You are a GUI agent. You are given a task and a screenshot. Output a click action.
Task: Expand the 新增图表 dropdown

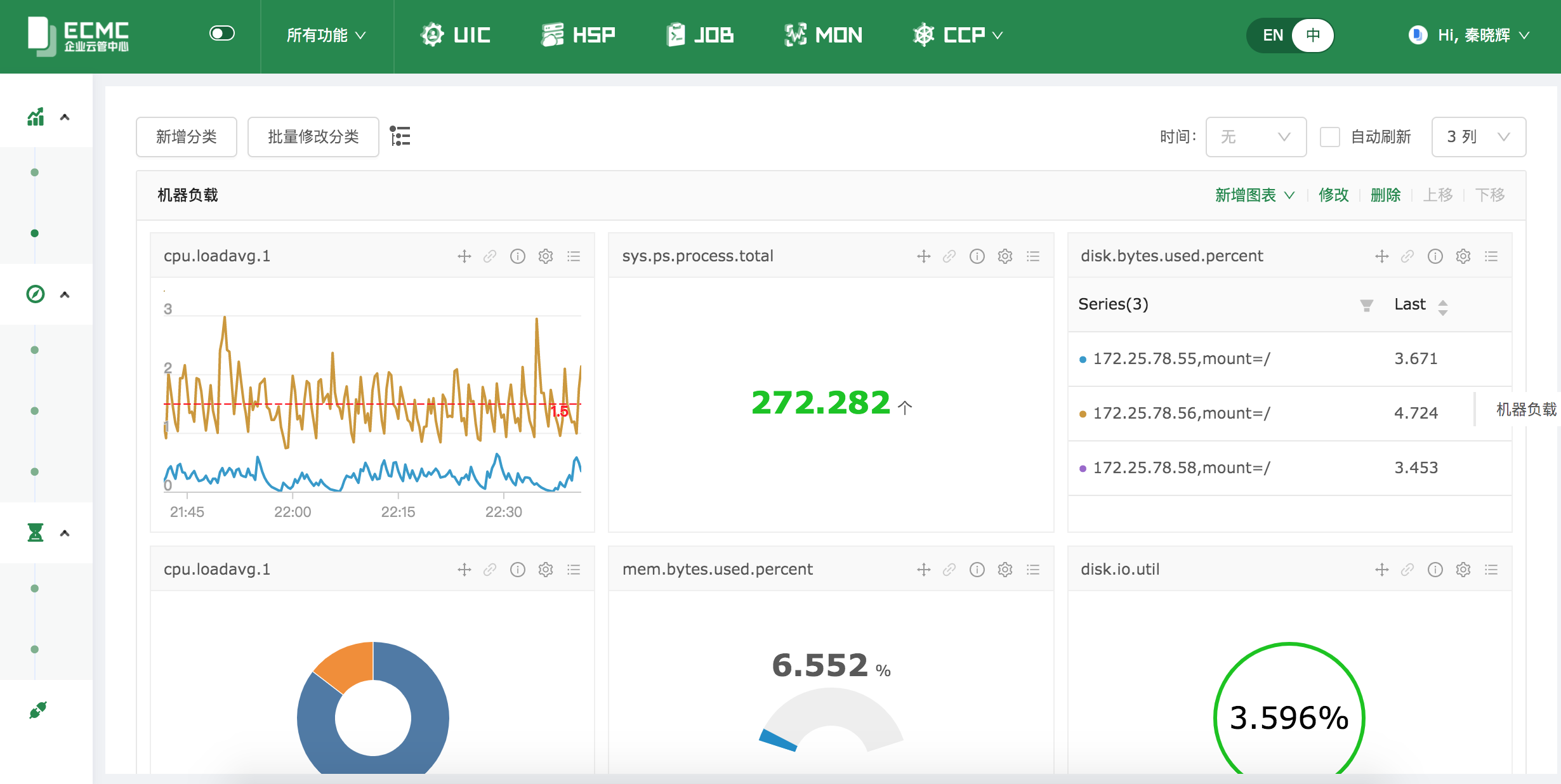coord(1254,195)
